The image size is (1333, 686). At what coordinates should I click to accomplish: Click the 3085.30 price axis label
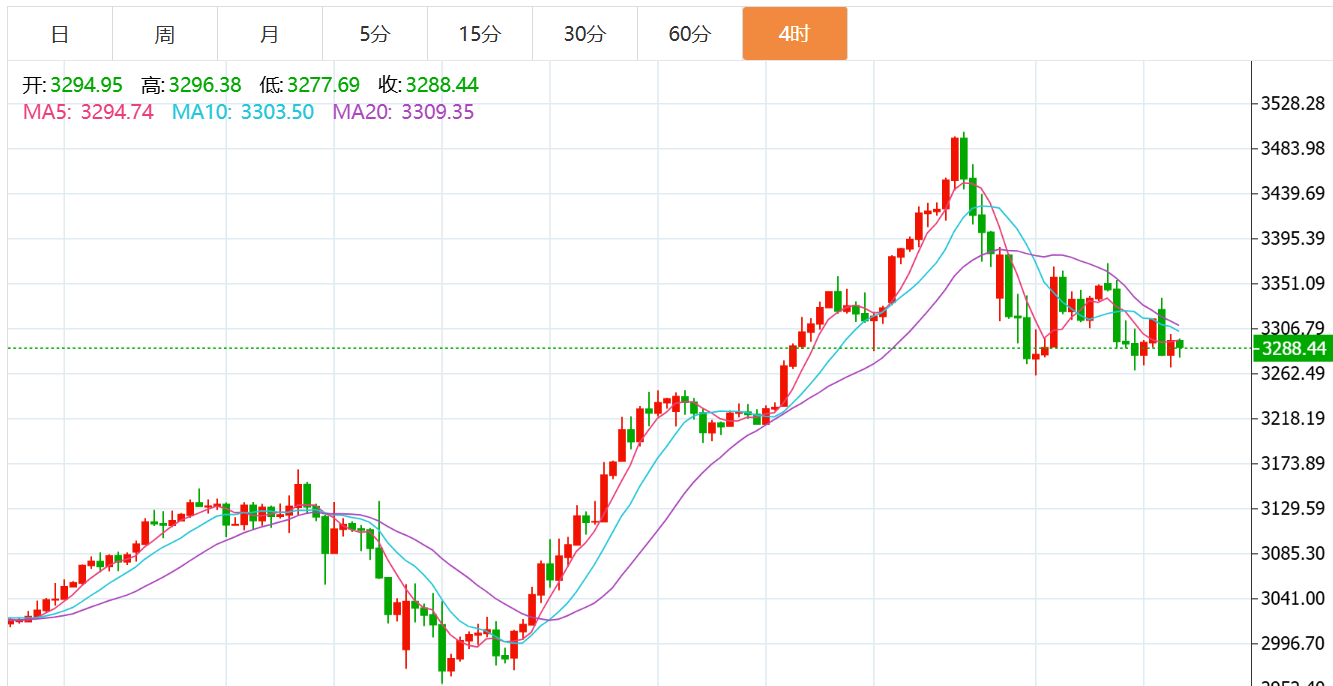click(1293, 553)
